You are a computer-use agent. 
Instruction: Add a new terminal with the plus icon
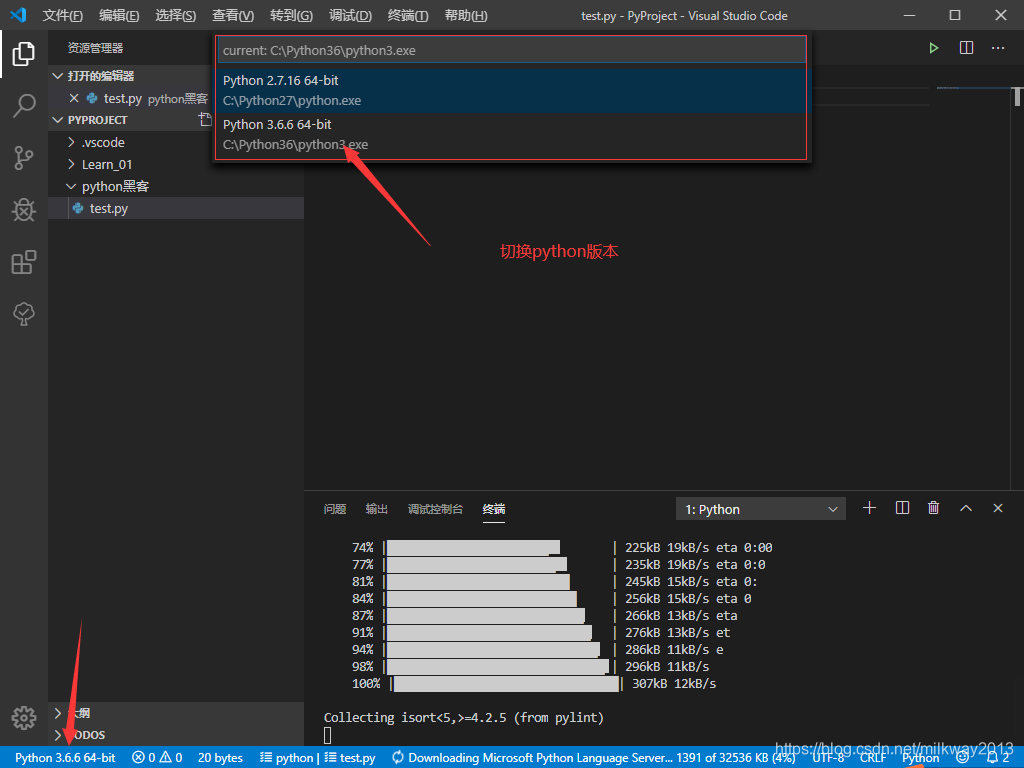pyautogui.click(x=869, y=507)
